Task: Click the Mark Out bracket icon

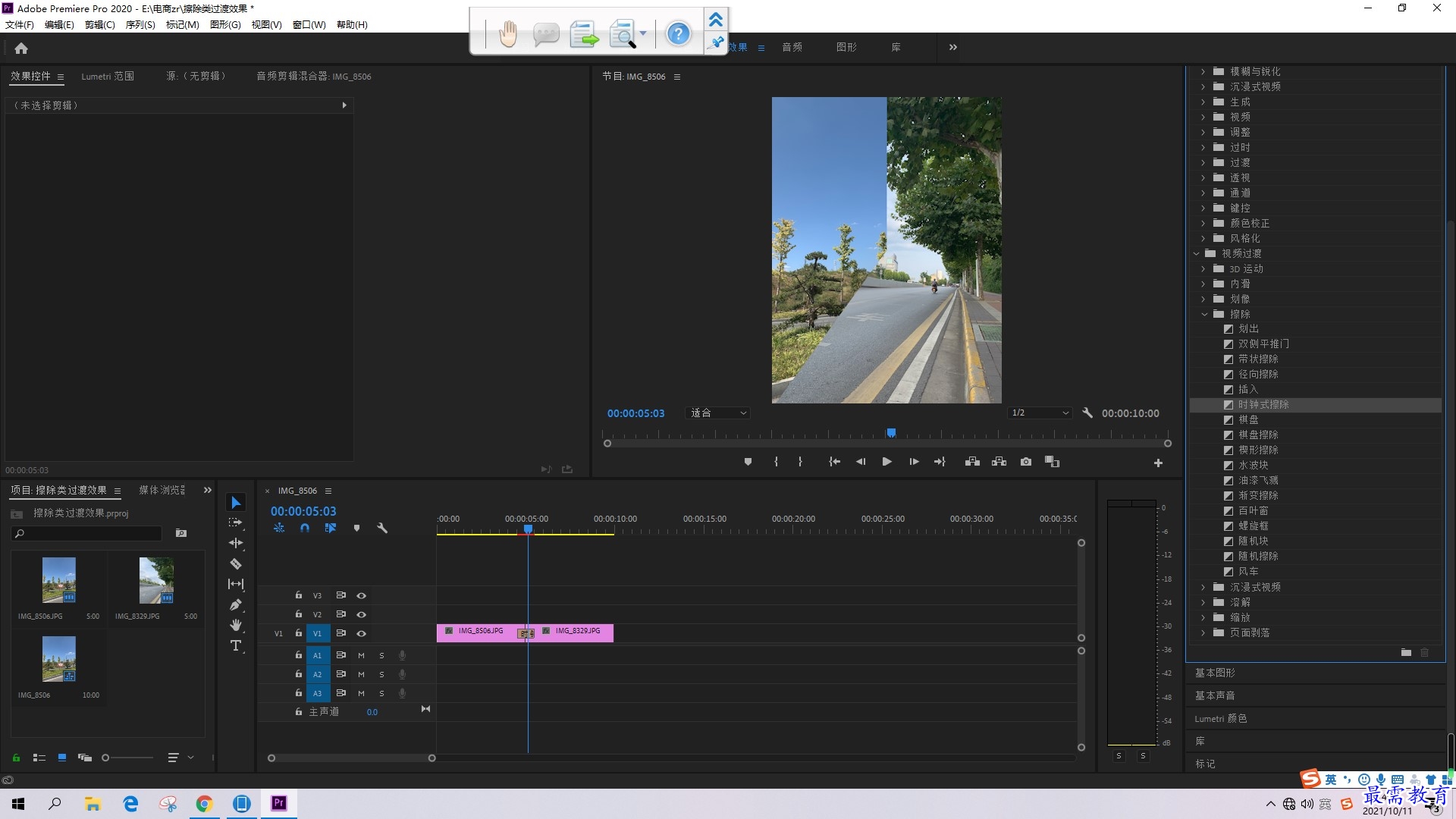Action: tap(800, 462)
